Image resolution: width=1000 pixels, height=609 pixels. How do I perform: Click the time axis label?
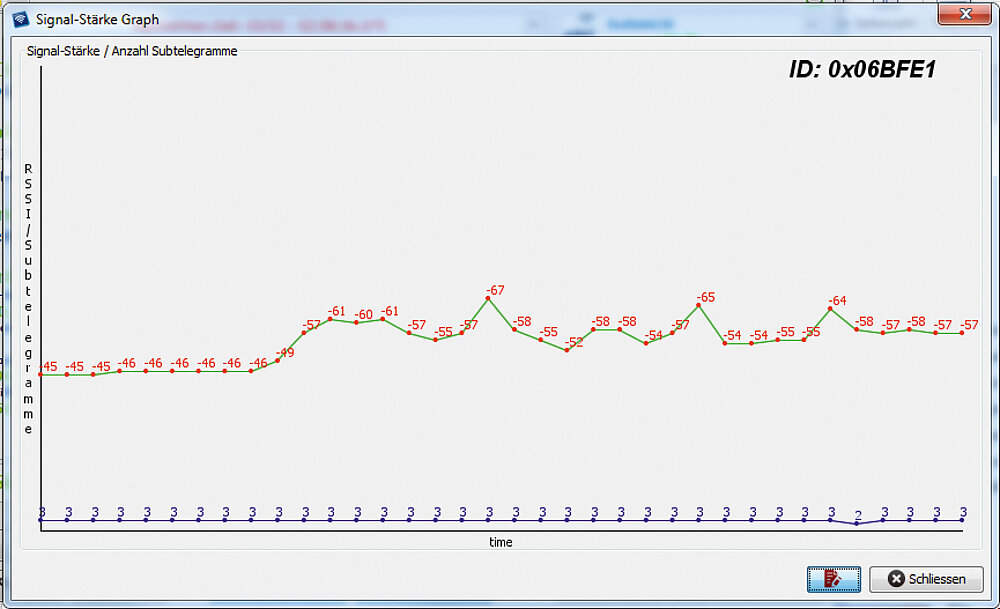click(x=501, y=542)
